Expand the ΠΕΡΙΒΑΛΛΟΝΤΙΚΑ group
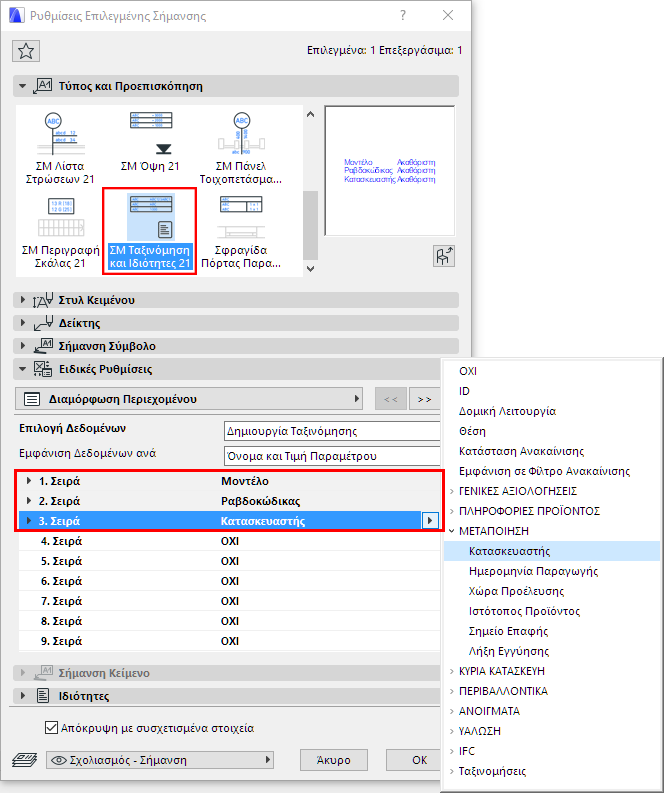 click(x=452, y=691)
